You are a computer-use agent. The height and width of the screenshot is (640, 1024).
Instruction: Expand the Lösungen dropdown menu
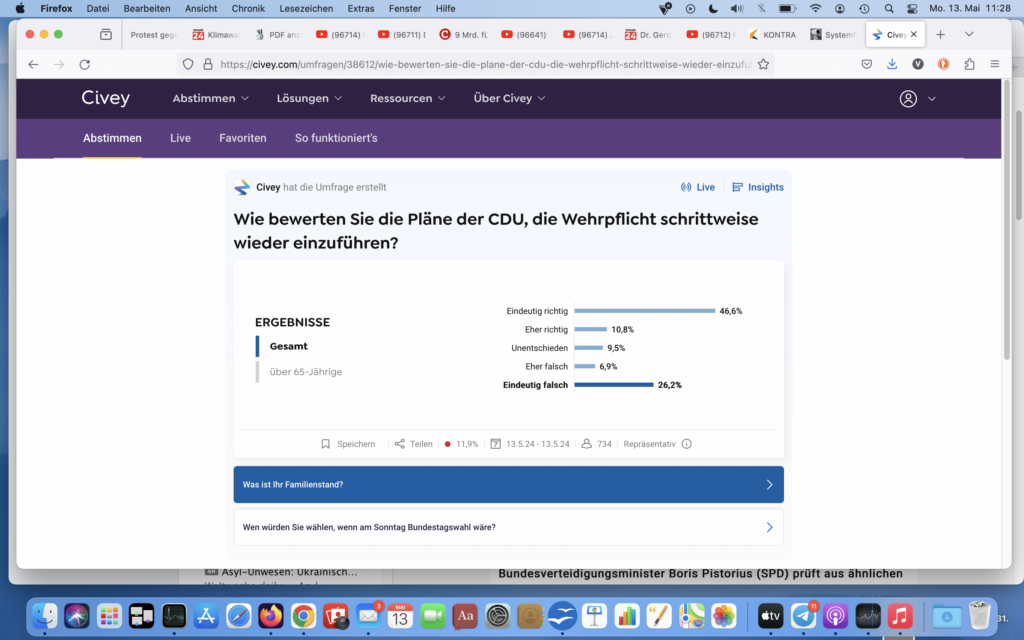coord(310,99)
